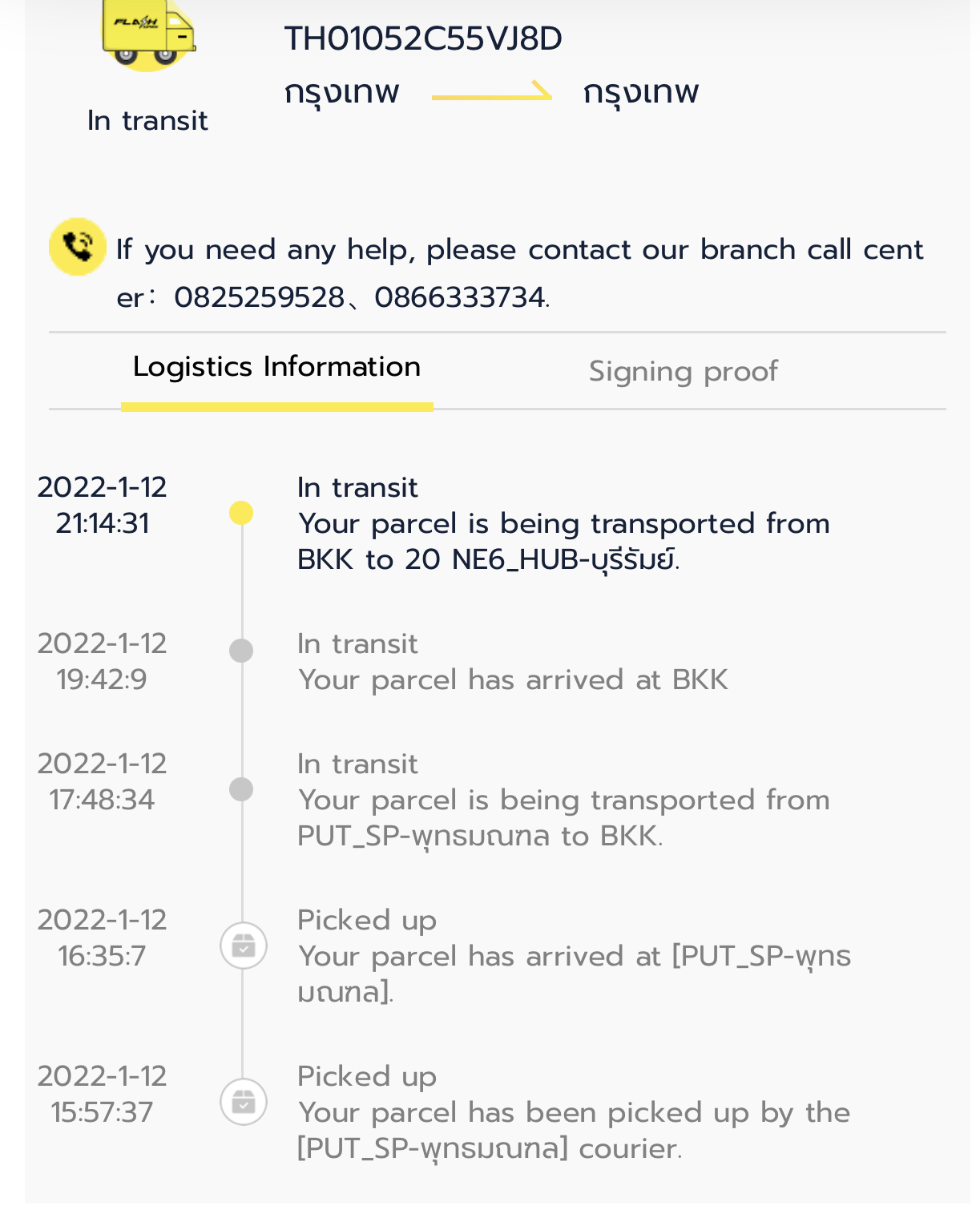Screen dimensions: 980x1226
Task: Tap the parcel icon at 15:57:37
Action: [244, 1102]
